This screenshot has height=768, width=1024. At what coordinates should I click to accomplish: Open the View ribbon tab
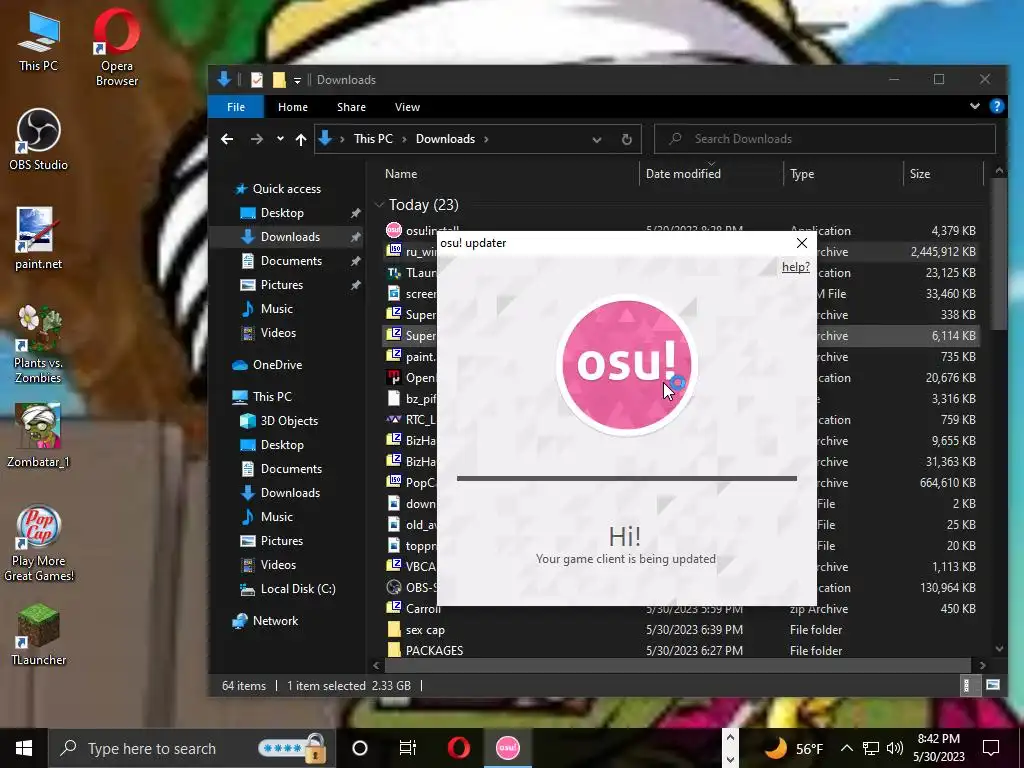click(x=408, y=107)
